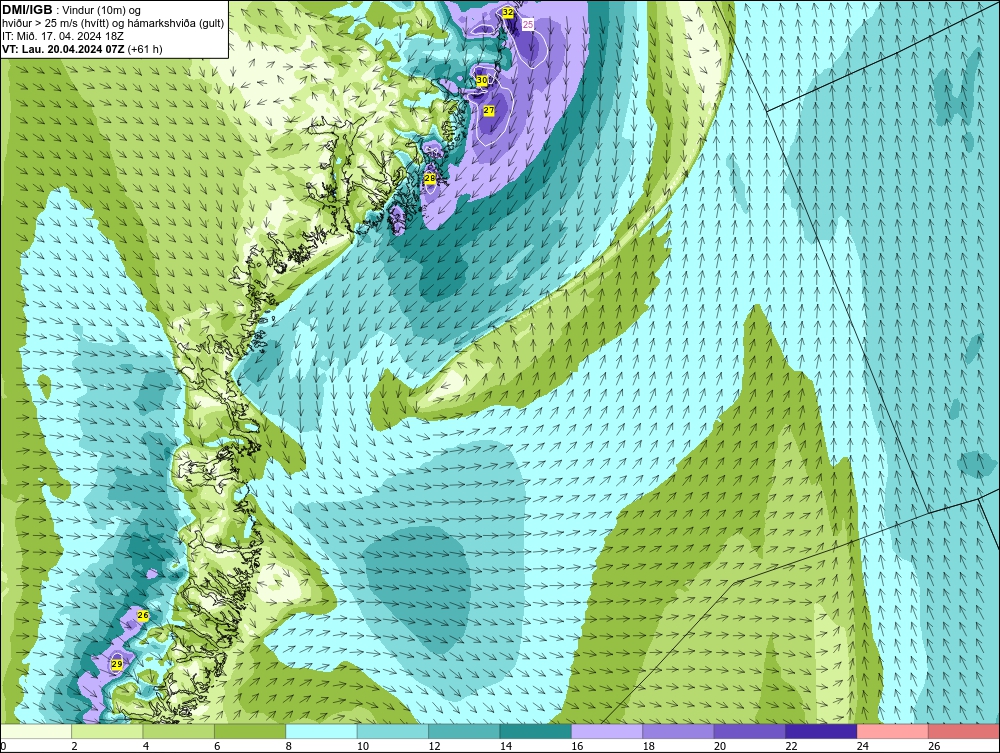Click the legend scale number 12
Viewport: 1000px width, 753px height.
pyautogui.click(x=434, y=746)
